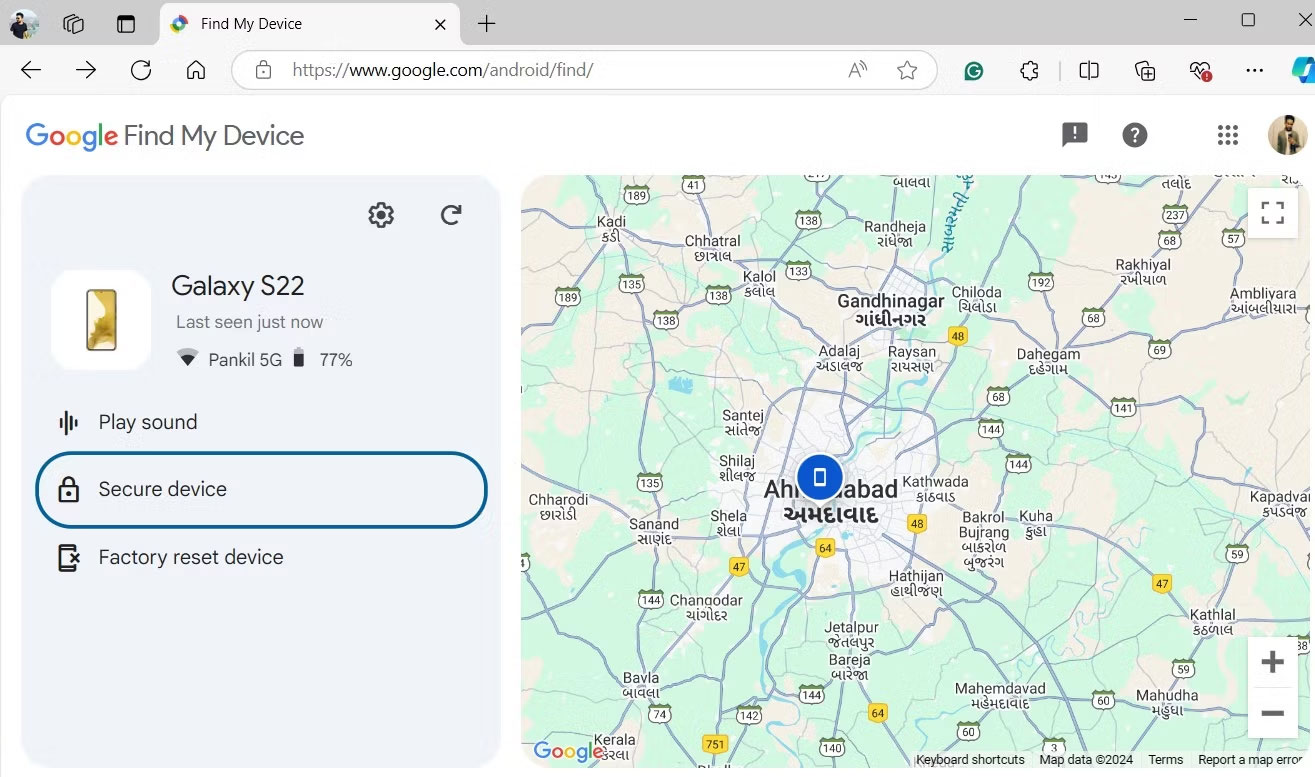Select Play sound option
Viewport: 1315px width, 777px height.
[x=147, y=422]
